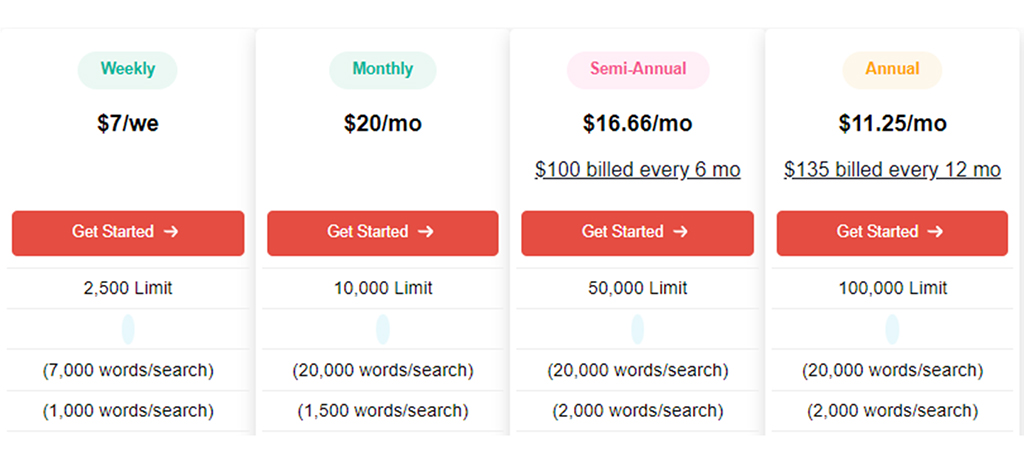Get started with the $20/mo Monthly plan

[x=383, y=233]
